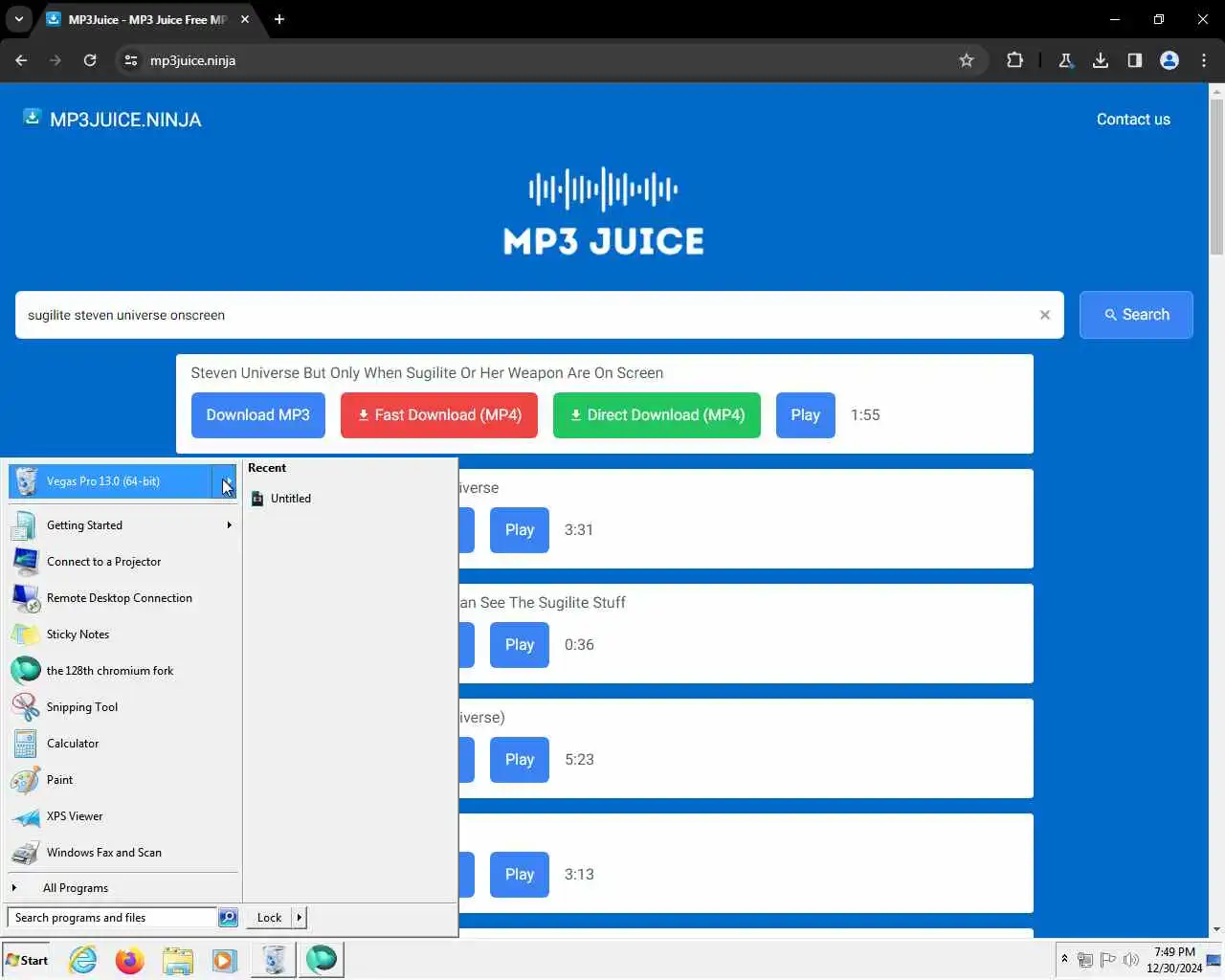Open File Explorer folder on taskbar
1225x980 pixels.
pos(178,960)
